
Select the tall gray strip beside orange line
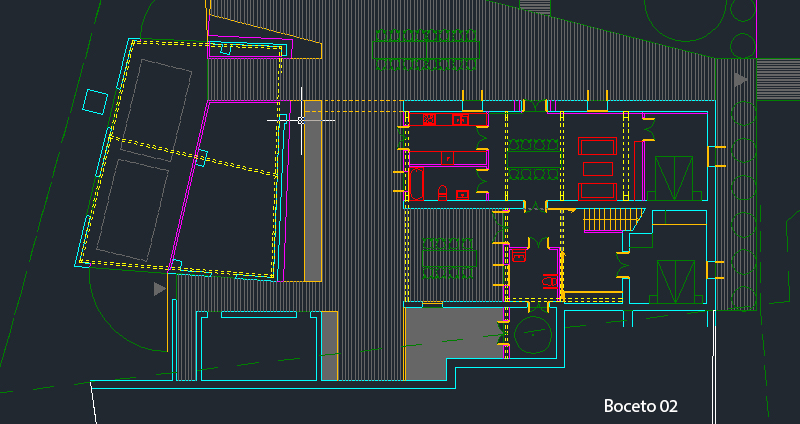click(x=312, y=190)
